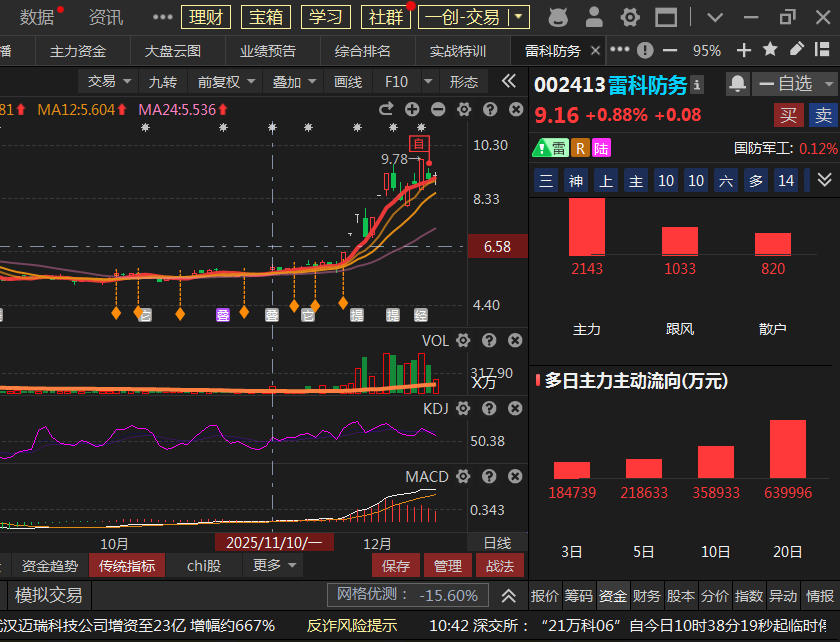The height and width of the screenshot is (642, 840).
Task: Open settings gear in the title bar
Action: click(x=630, y=18)
